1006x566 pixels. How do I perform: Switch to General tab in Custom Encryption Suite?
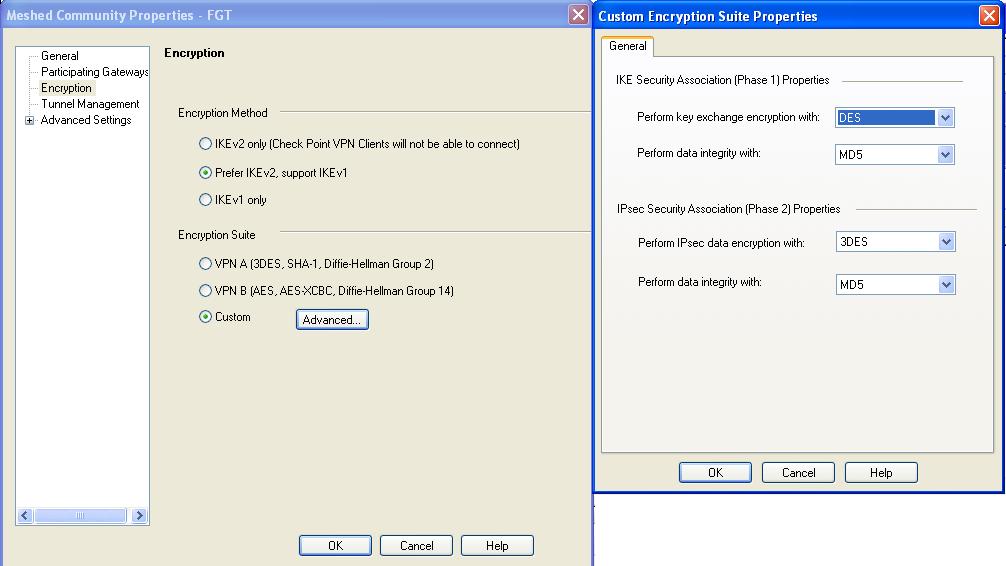(x=627, y=46)
